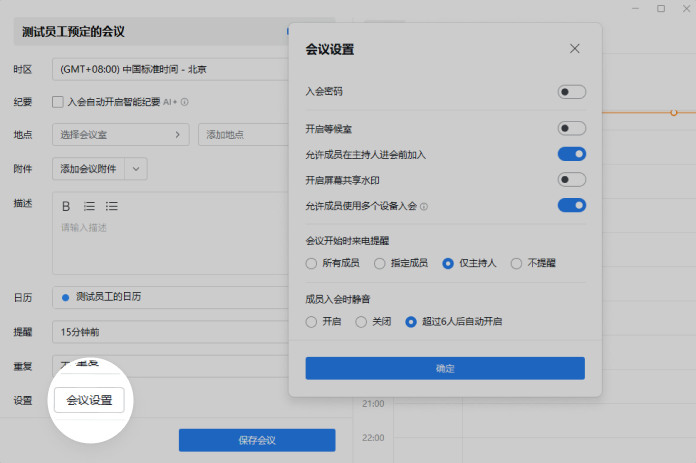Open the 测试员工的日历 calendar dropdown
Image resolution: width=696 pixels, height=463 pixels.
point(171,297)
